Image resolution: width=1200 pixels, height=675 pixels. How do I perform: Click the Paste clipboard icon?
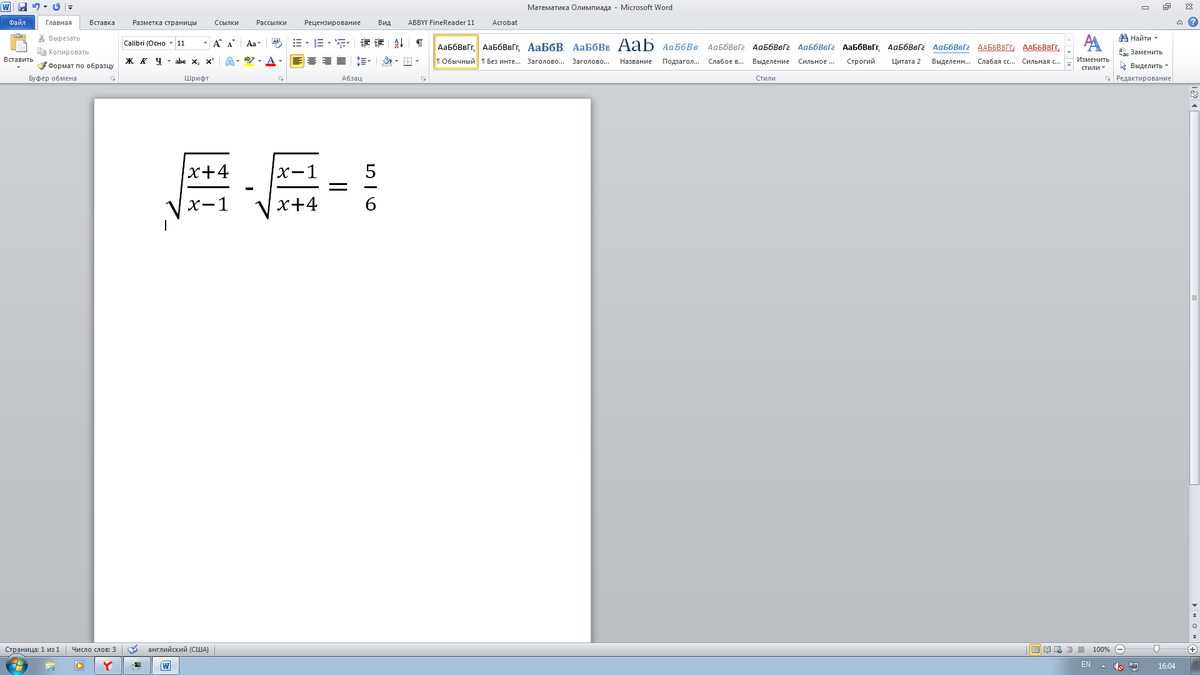[18, 43]
